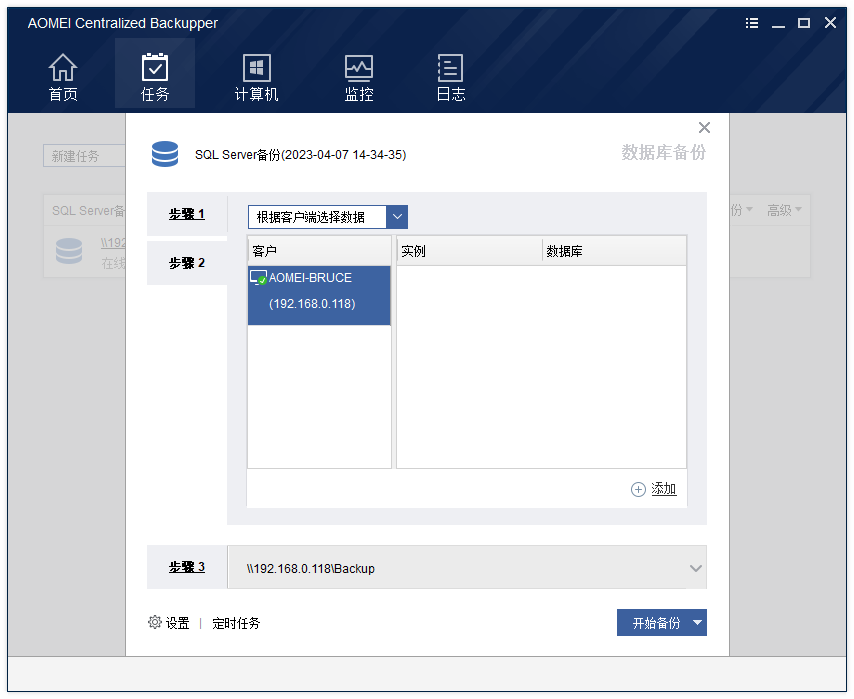The height and width of the screenshot is (699, 854).
Task: Click the gear icon beside 设置
Action: pyautogui.click(x=155, y=622)
